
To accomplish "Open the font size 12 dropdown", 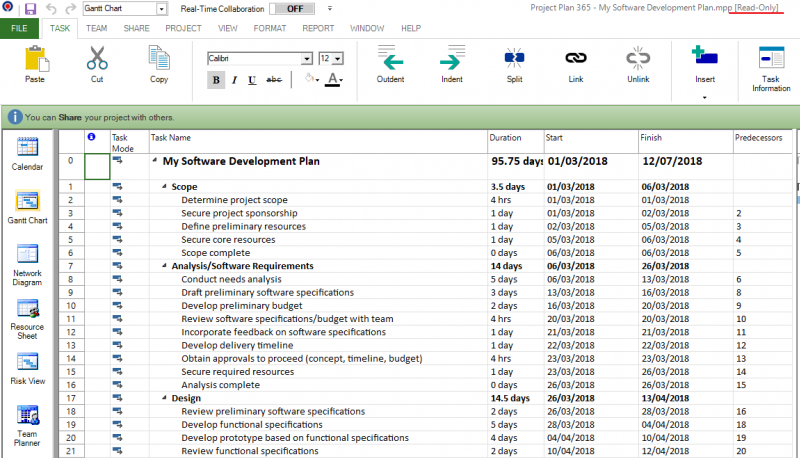I will tap(338, 59).
